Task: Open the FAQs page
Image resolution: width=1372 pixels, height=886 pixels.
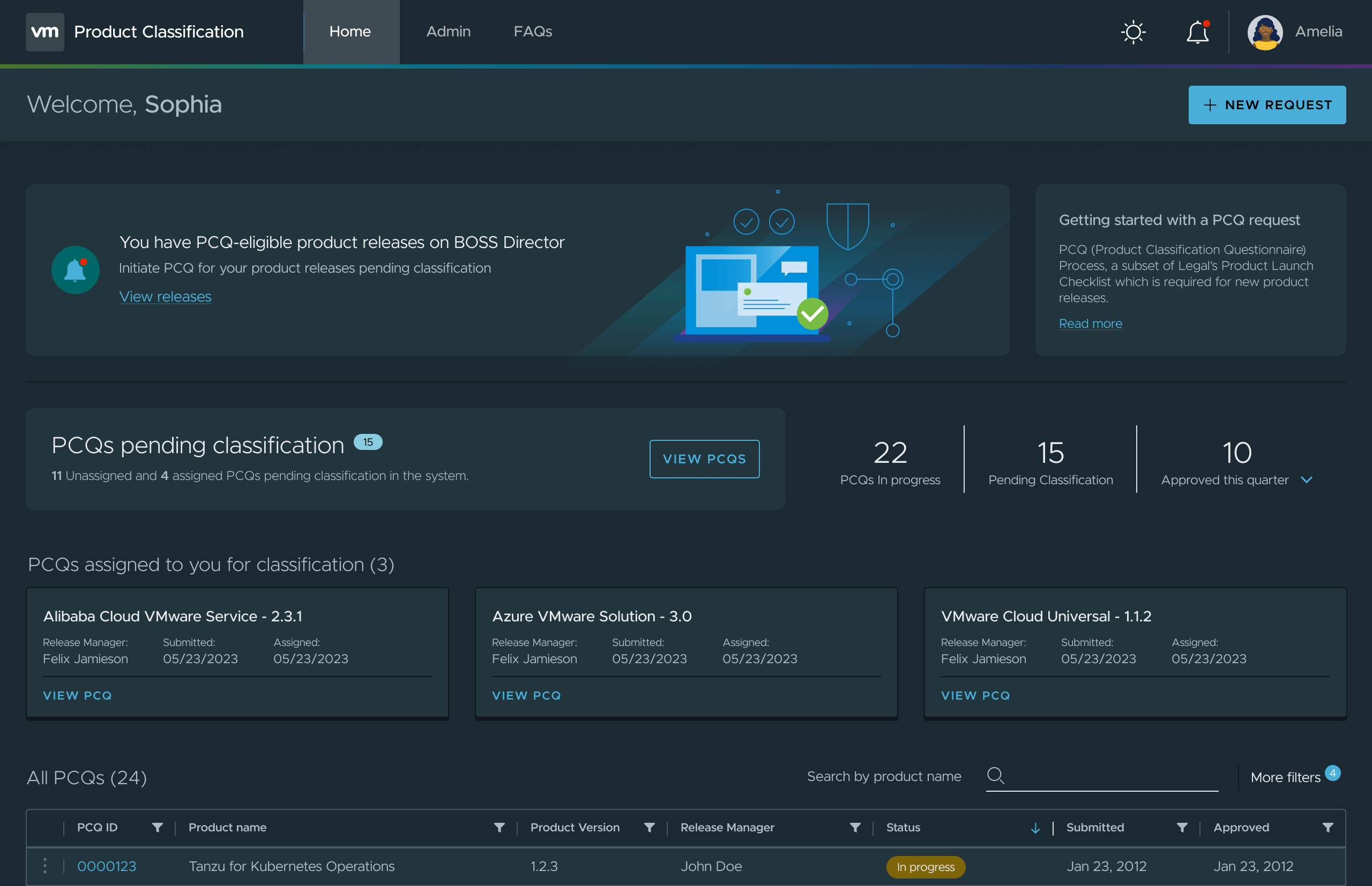Action: pos(532,32)
